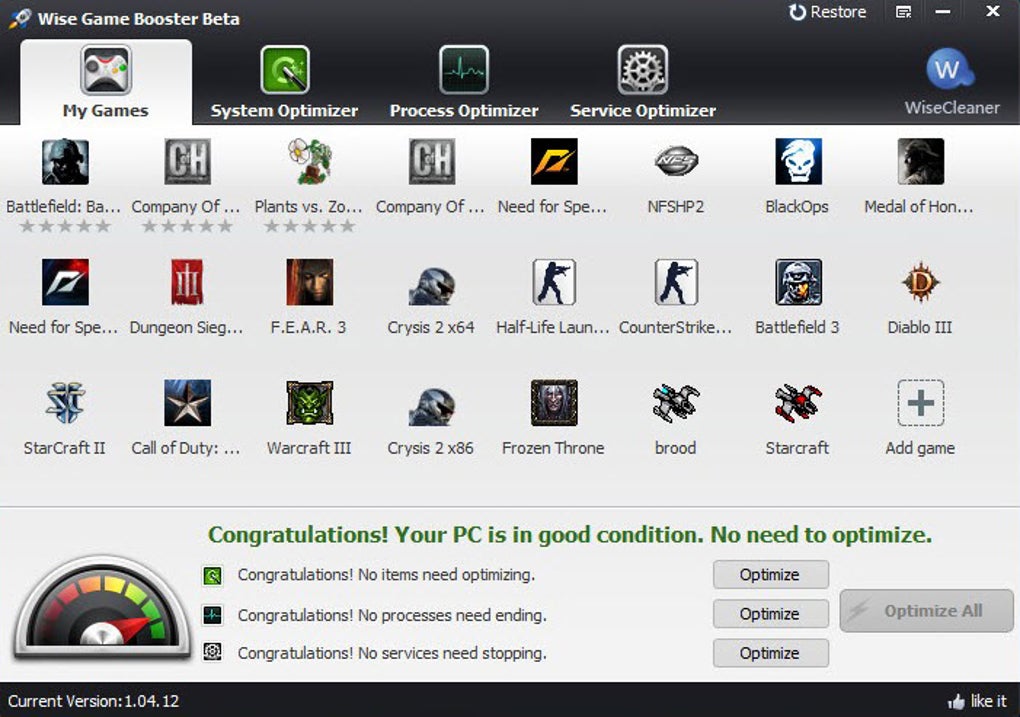Open StarCraft II from the games list

(x=65, y=403)
